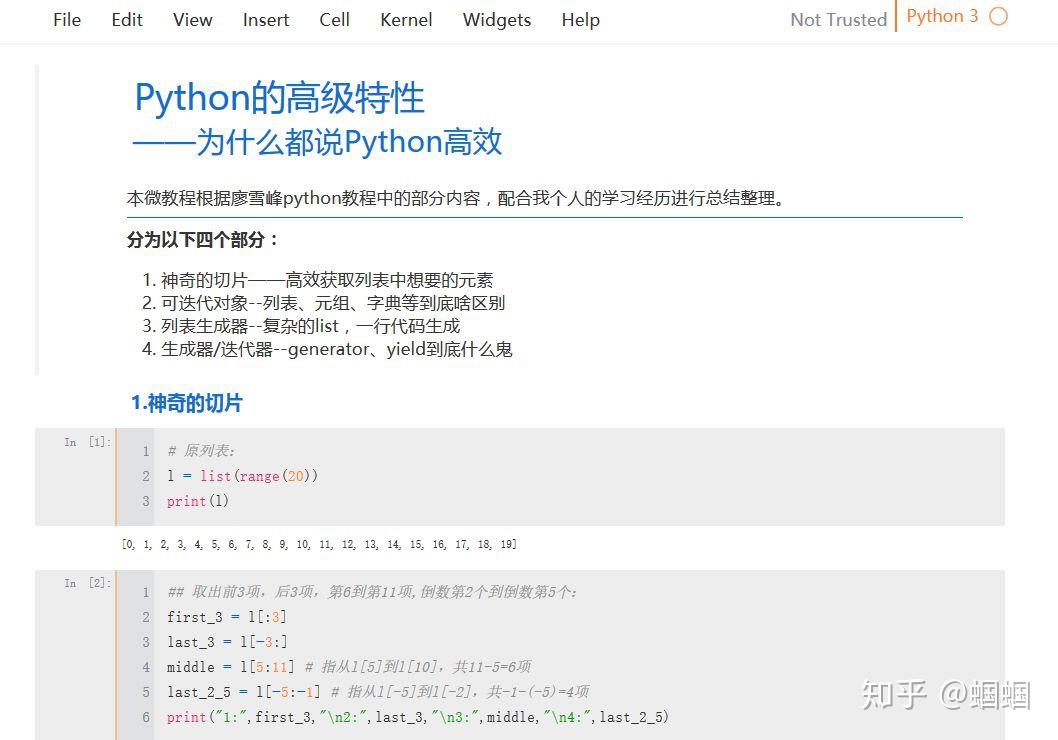Click the In [2] prompt label
The width and height of the screenshot is (1058, 740).
pyautogui.click(x=85, y=582)
